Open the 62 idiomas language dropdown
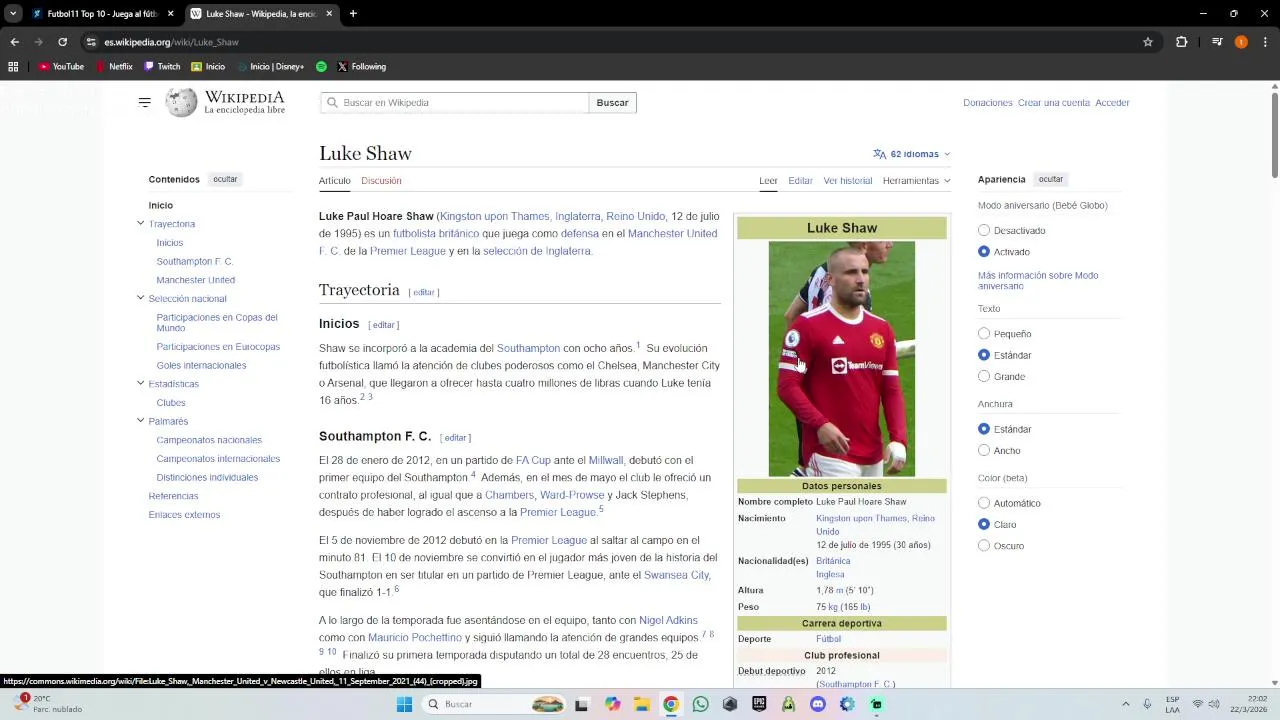The height and width of the screenshot is (720, 1280). coord(911,154)
